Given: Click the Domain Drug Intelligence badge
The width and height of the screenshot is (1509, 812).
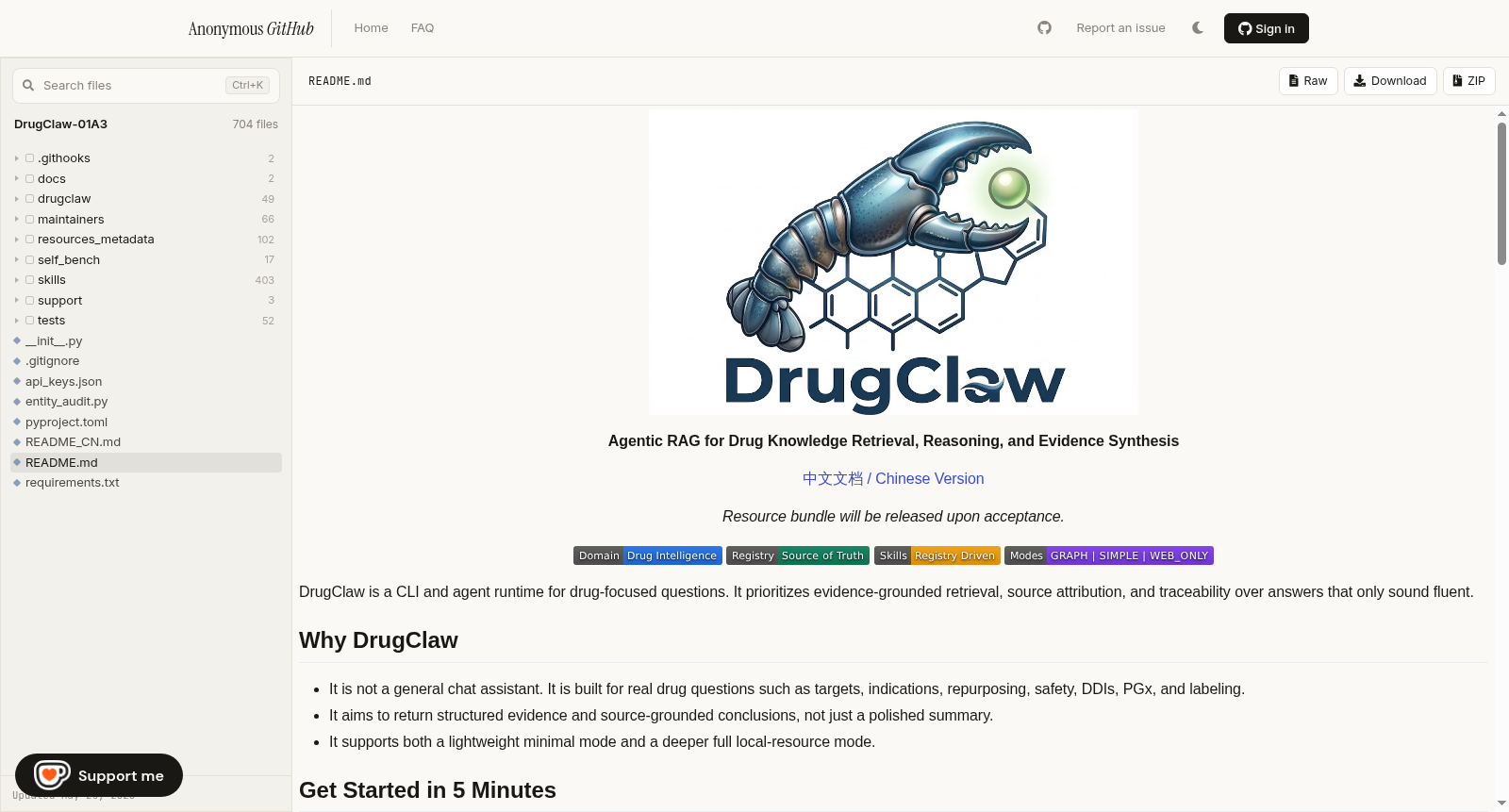Looking at the screenshot, I should (x=648, y=555).
